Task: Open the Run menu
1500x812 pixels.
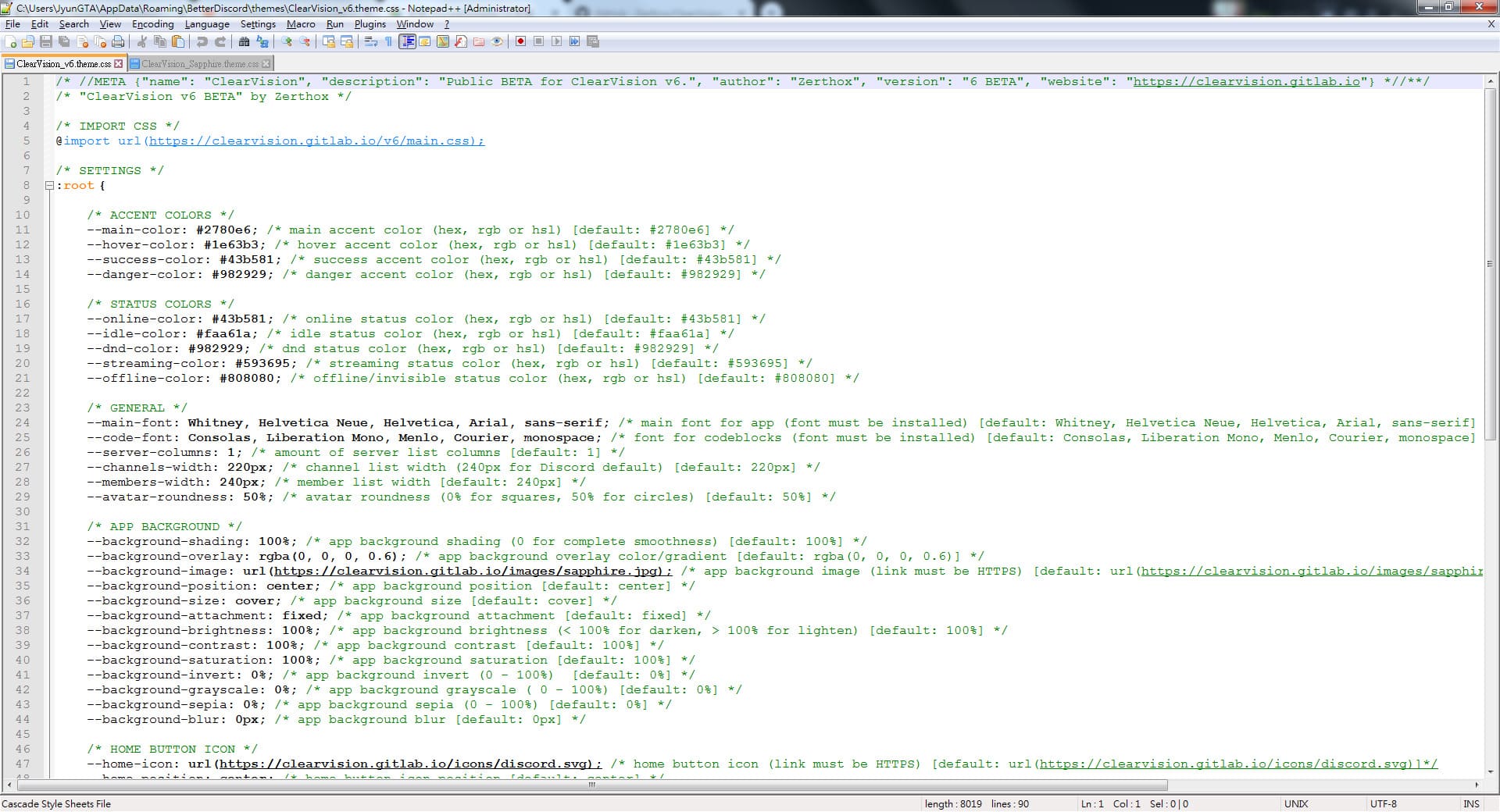Action: click(x=335, y=24)
